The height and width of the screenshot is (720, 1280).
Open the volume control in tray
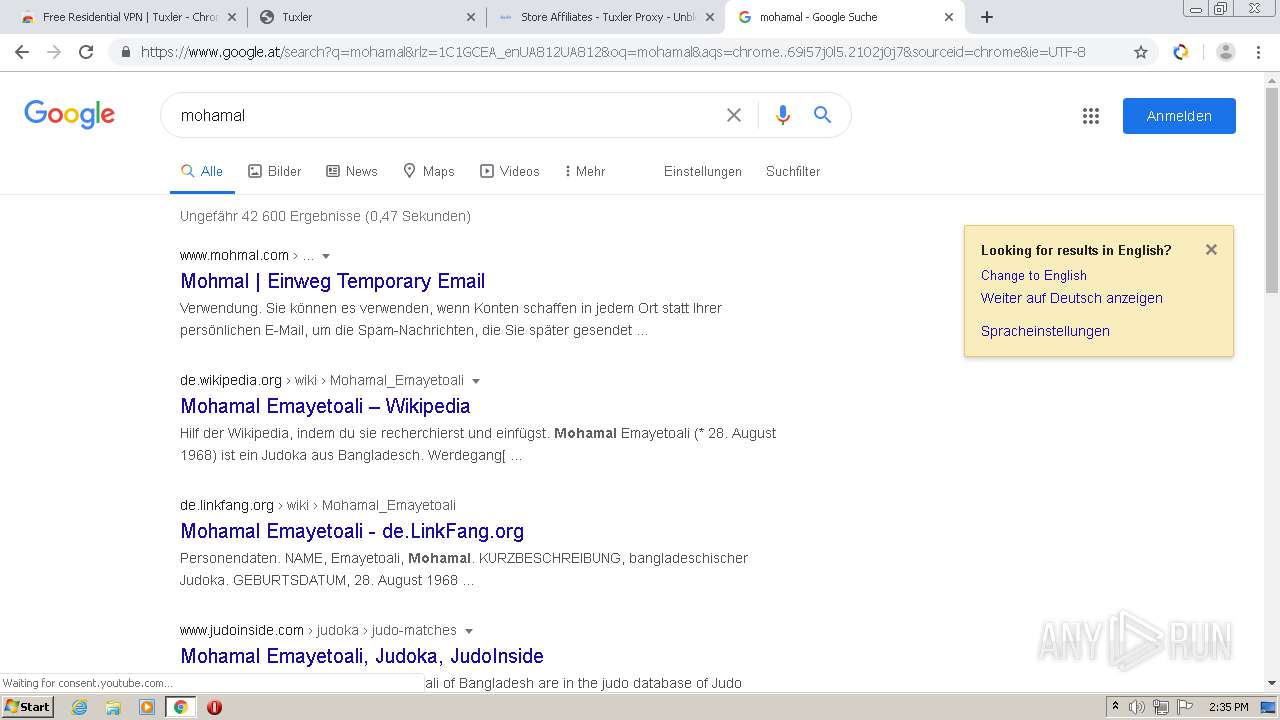[x=1137, y=707]
